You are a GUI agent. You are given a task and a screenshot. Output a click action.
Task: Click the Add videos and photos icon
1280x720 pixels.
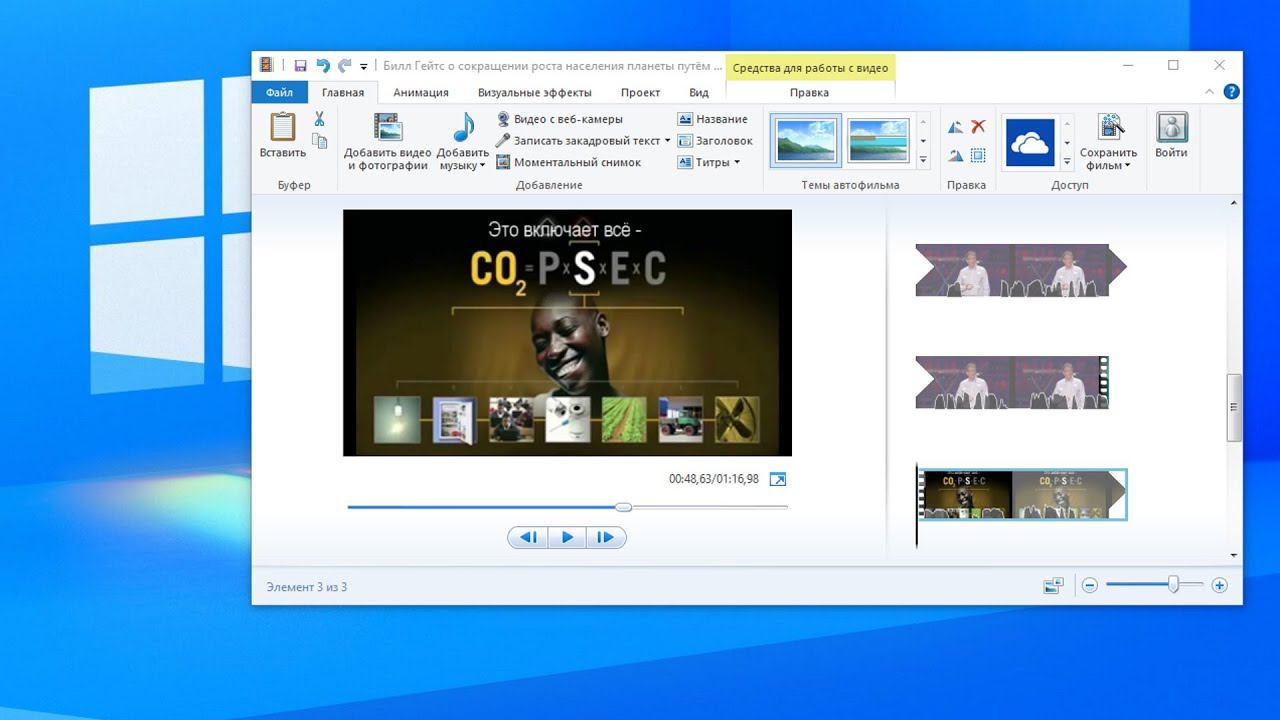coord(387,128)
